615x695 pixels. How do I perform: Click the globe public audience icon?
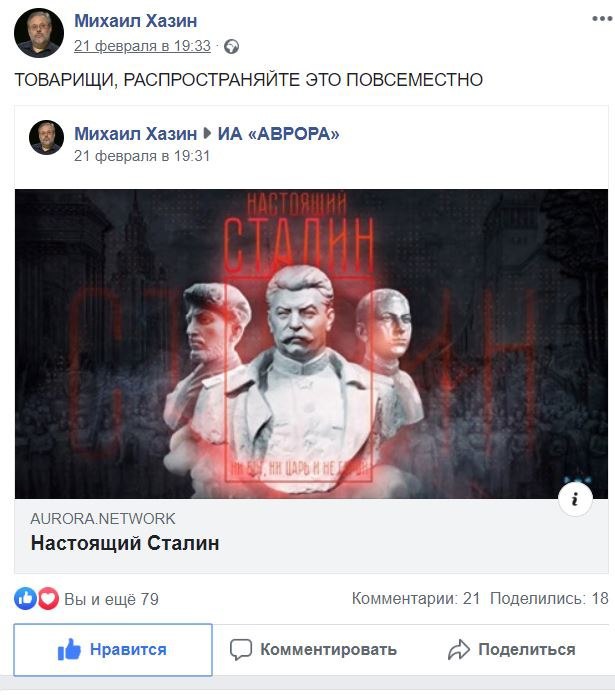(231, 47)
